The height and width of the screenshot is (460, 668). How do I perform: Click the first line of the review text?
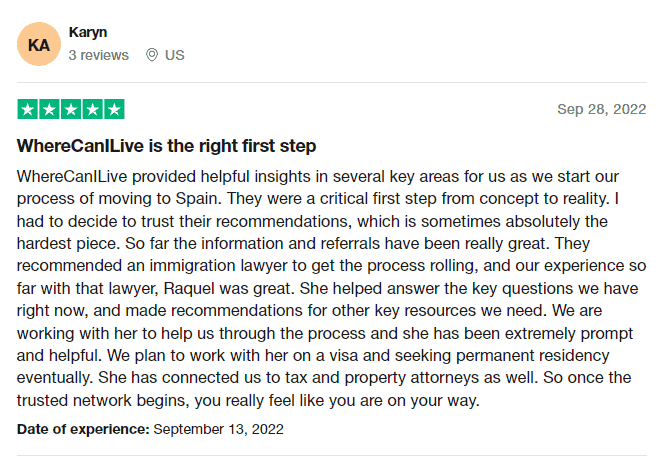tap(318, 176)
